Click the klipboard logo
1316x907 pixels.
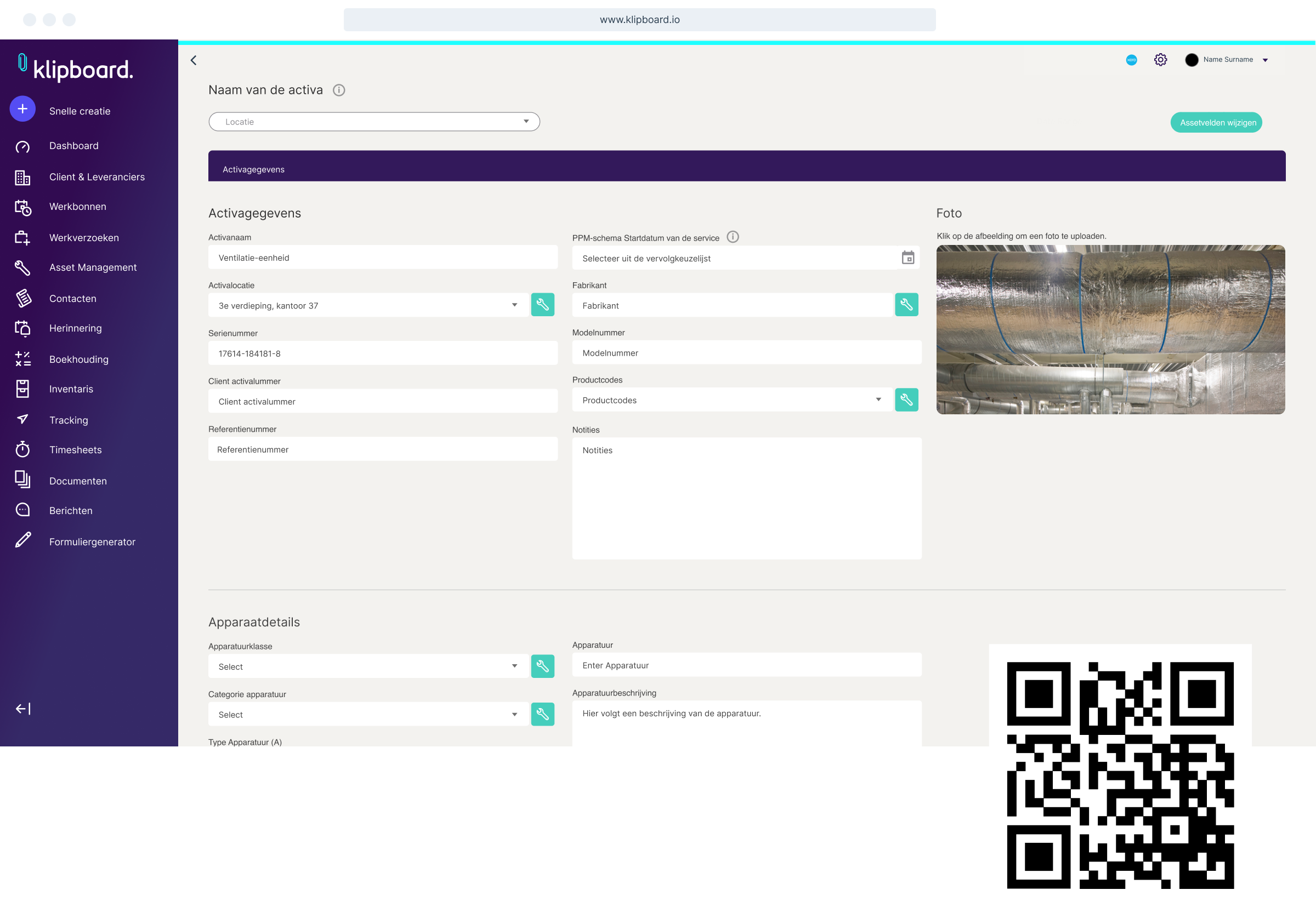point(75,67)
